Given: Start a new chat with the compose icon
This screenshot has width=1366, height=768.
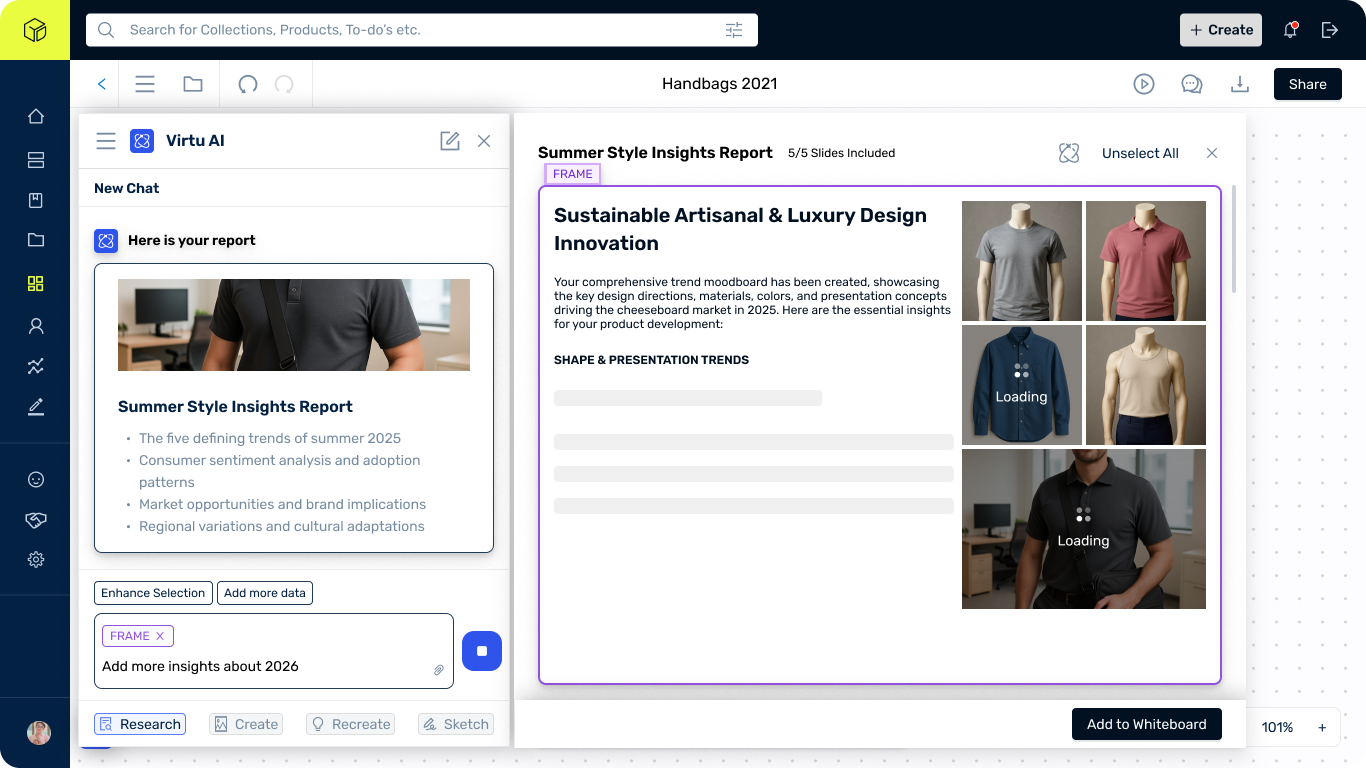Looking at the screenshot, I should (449, 141).
